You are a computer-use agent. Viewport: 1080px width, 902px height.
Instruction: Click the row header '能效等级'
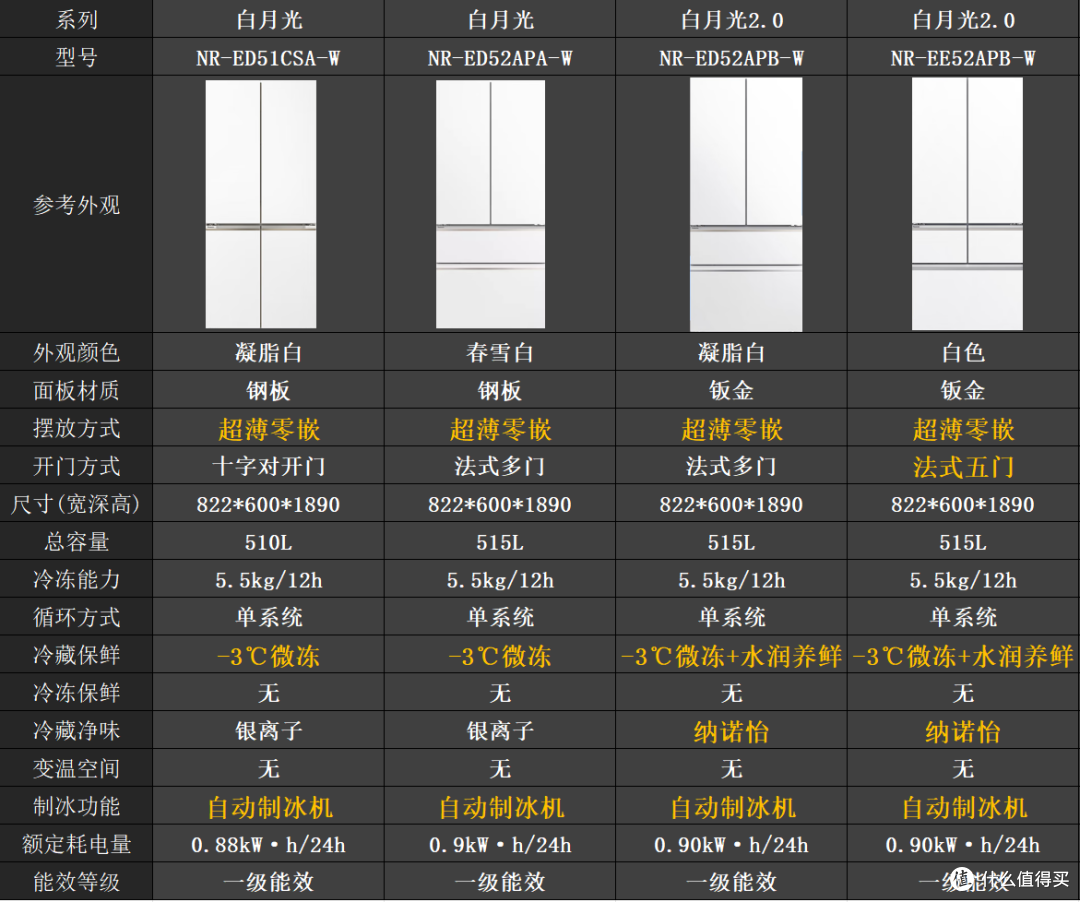[x=76, y=883]
